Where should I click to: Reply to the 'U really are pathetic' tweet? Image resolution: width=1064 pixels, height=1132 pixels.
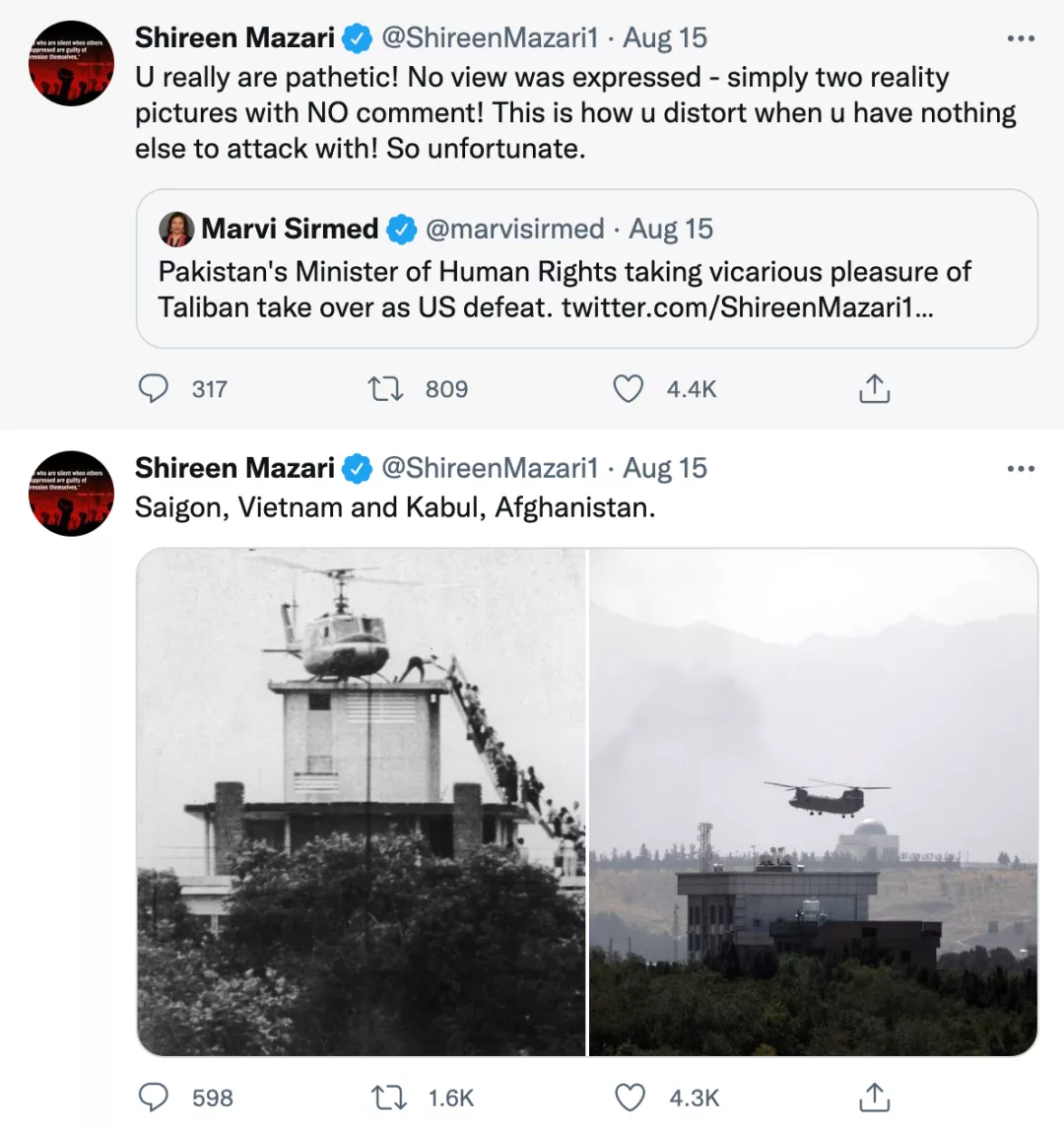[x=154, y=389]
